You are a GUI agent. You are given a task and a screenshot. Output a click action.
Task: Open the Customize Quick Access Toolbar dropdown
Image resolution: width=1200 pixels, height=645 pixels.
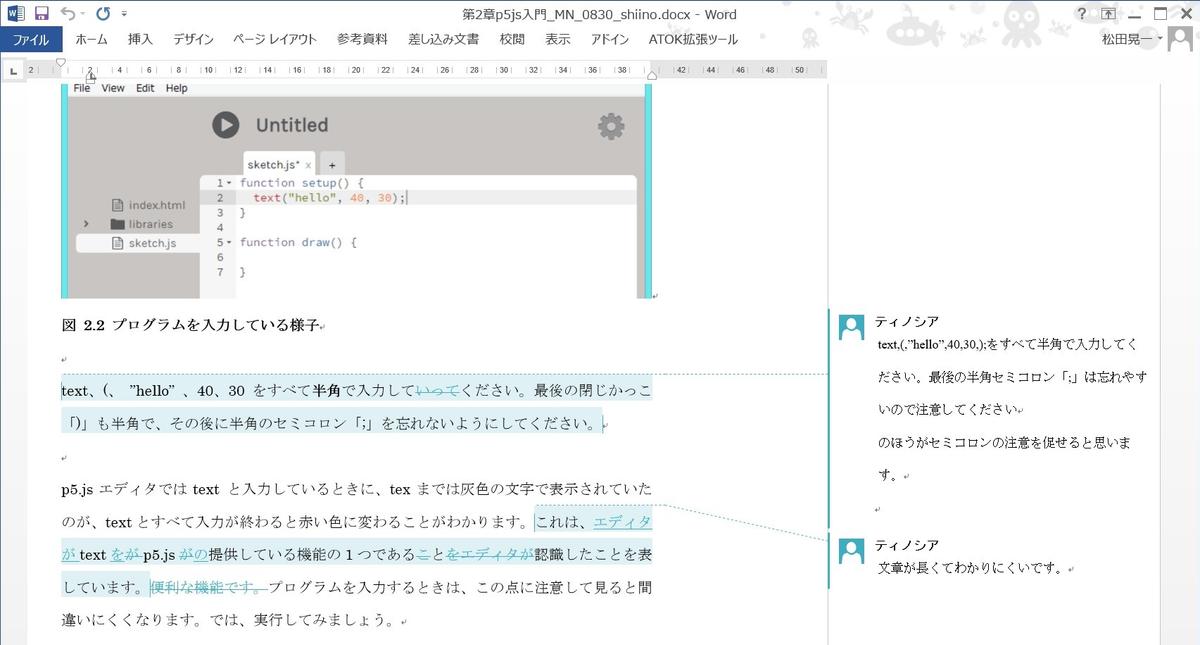124,14
